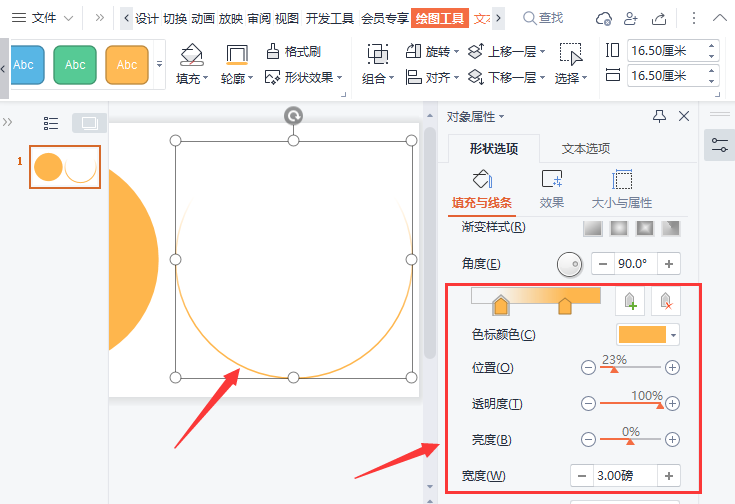Switch to slide thumbnail view icon

pos(89,123)
